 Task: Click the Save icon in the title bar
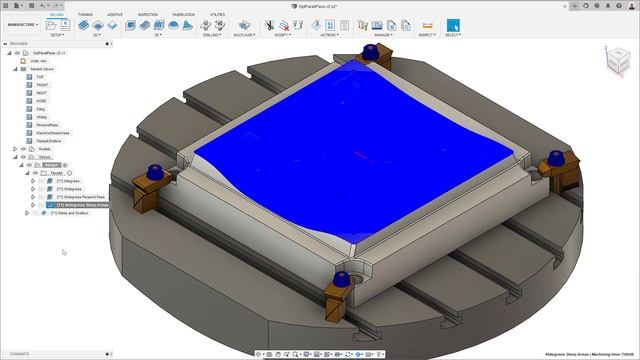click(x=31, y=6)
